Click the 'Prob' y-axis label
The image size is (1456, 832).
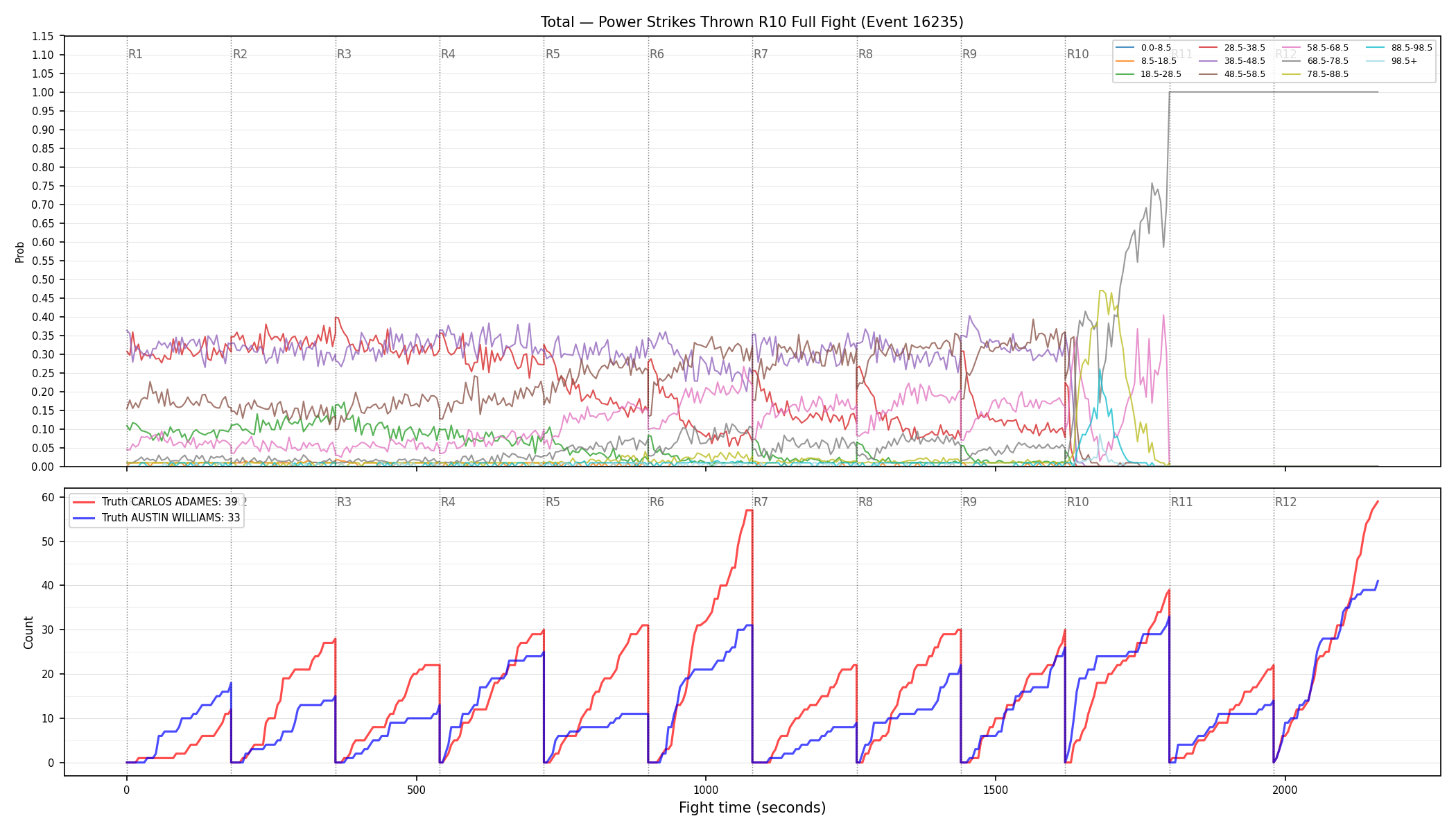(x=20, y=252)
